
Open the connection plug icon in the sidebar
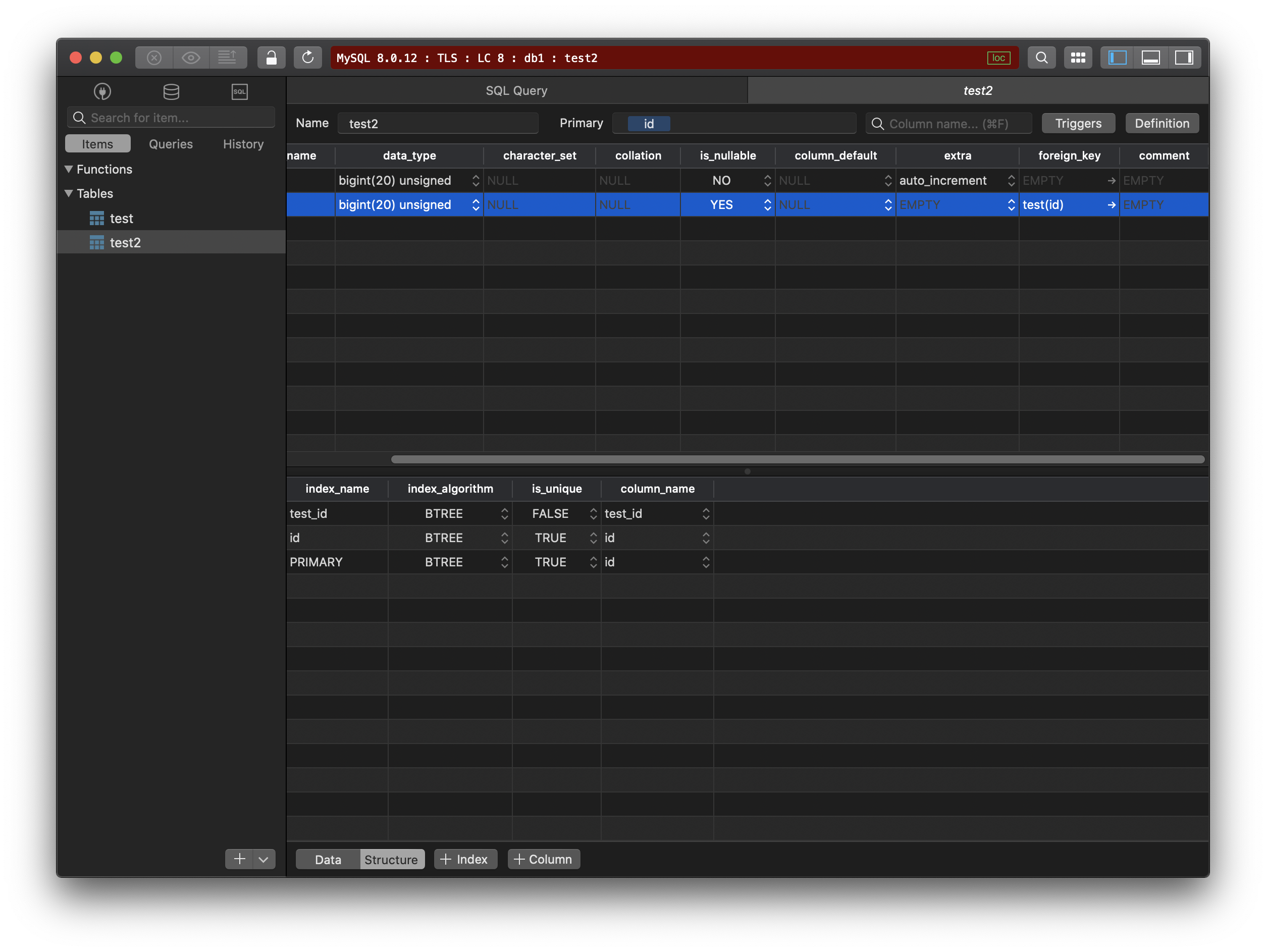pos(102,91)
